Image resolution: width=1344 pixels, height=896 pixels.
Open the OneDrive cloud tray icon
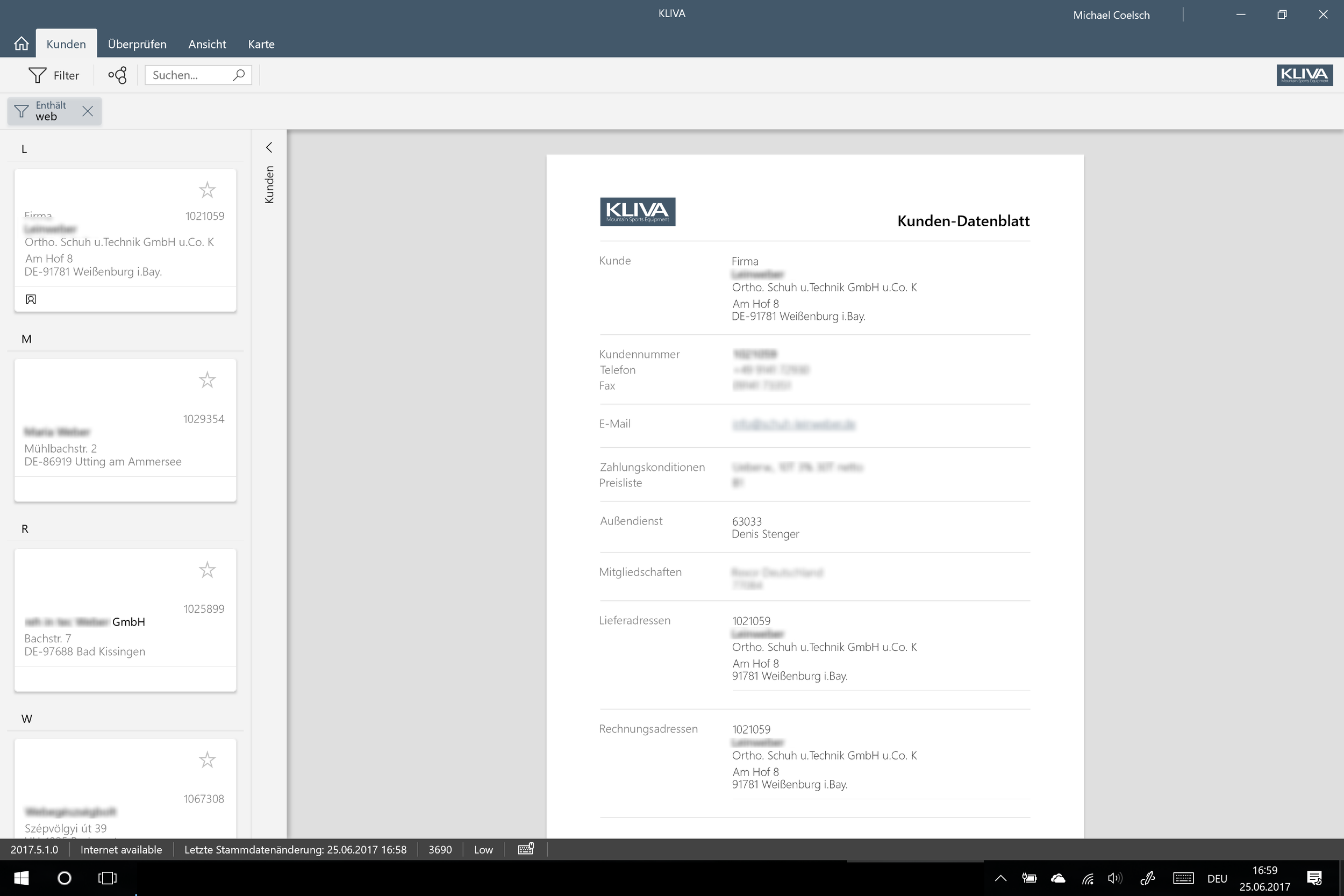1057,878
